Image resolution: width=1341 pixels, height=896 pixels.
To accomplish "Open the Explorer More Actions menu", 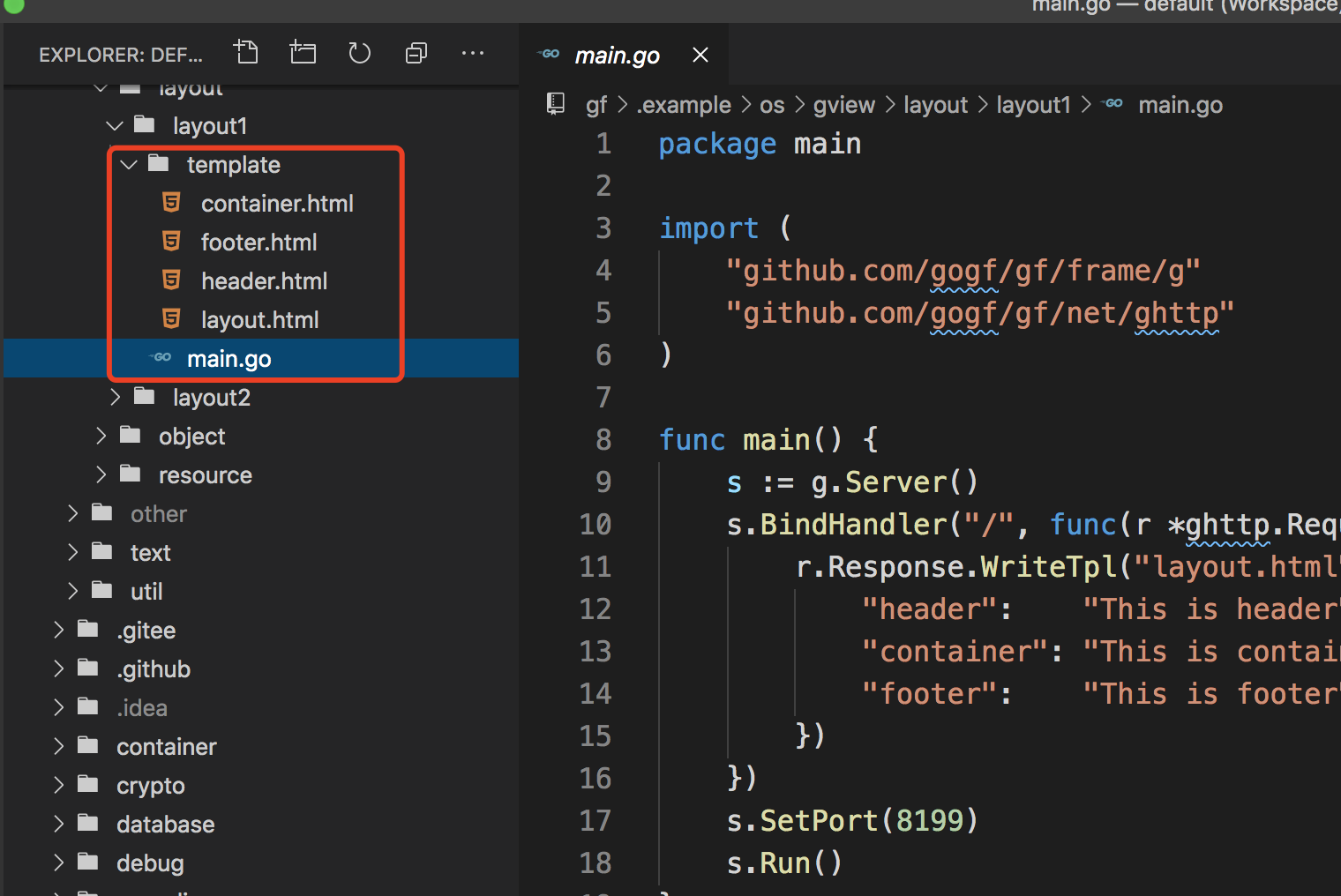I will (x=473, y=54).
